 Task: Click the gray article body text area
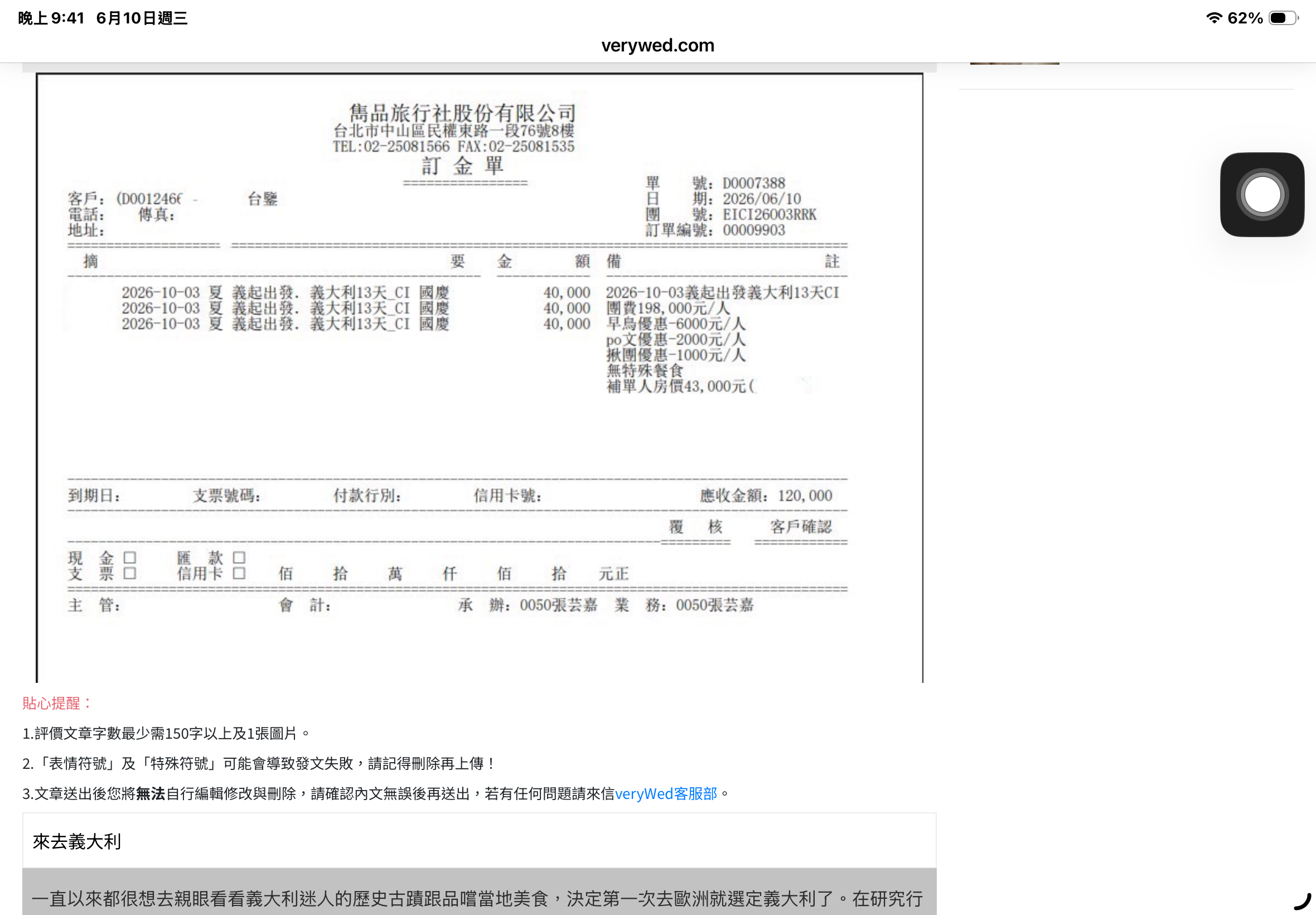point(479,892)
